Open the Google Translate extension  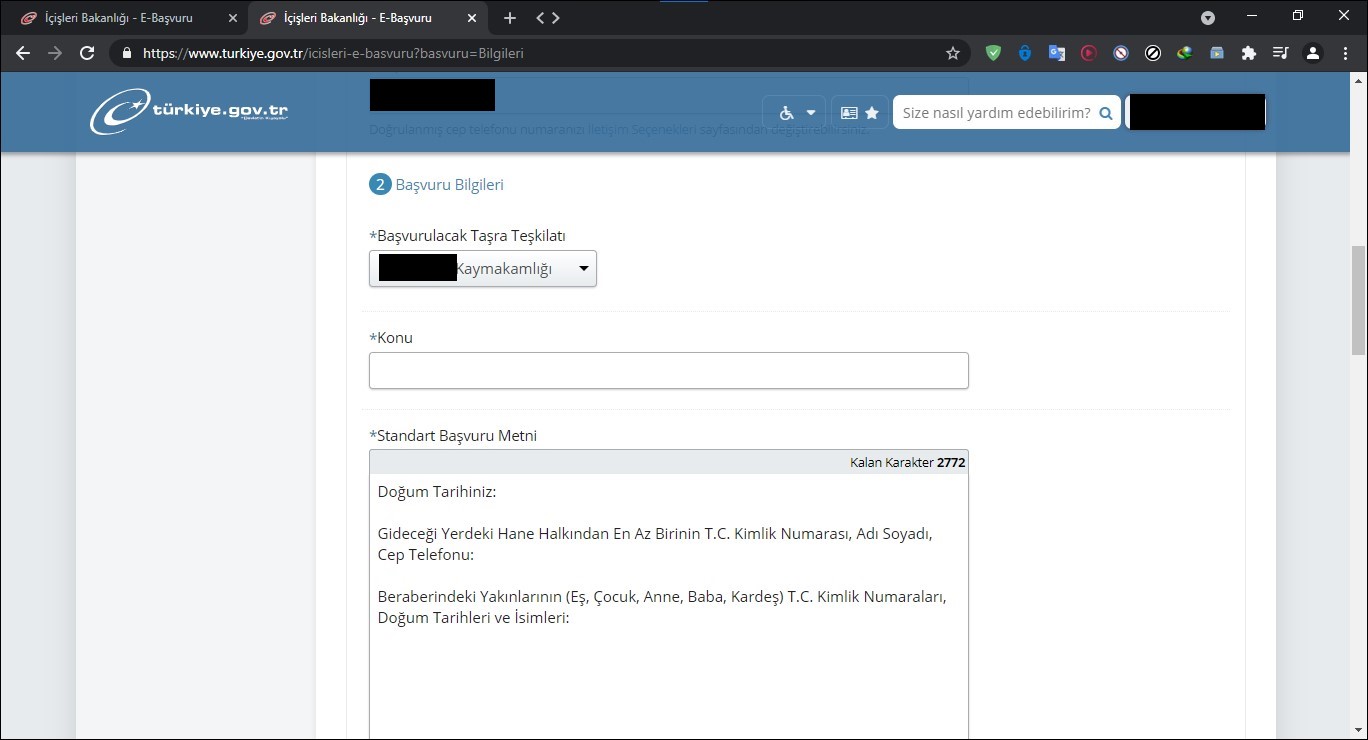(x=1057, y=53)
